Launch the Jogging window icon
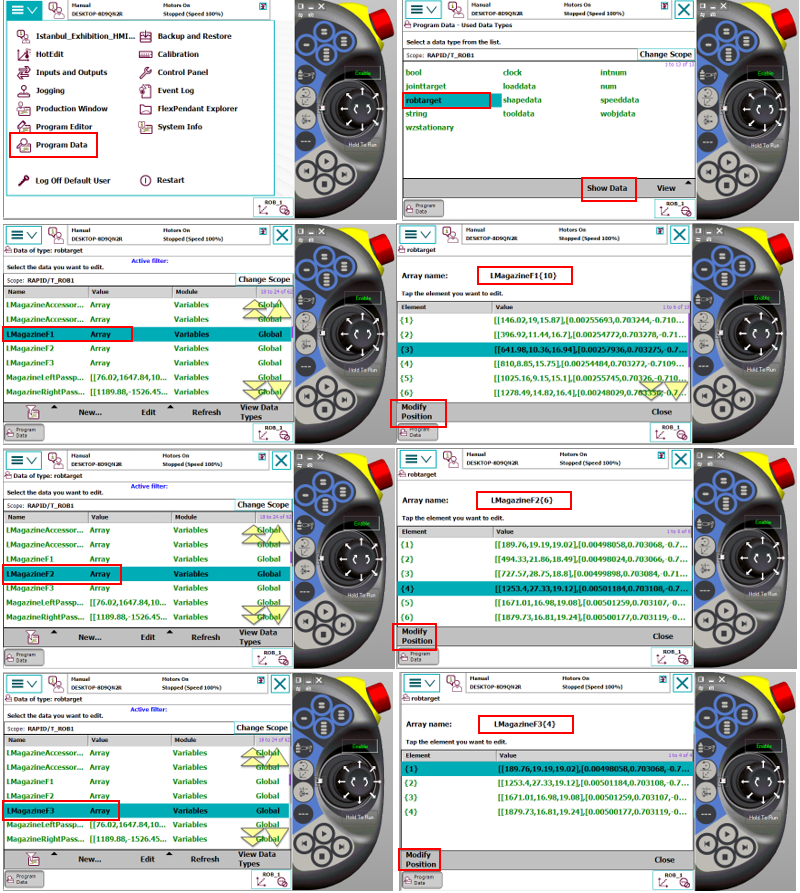This screenshot has width=800, height=893. click(x=23, y=90)
